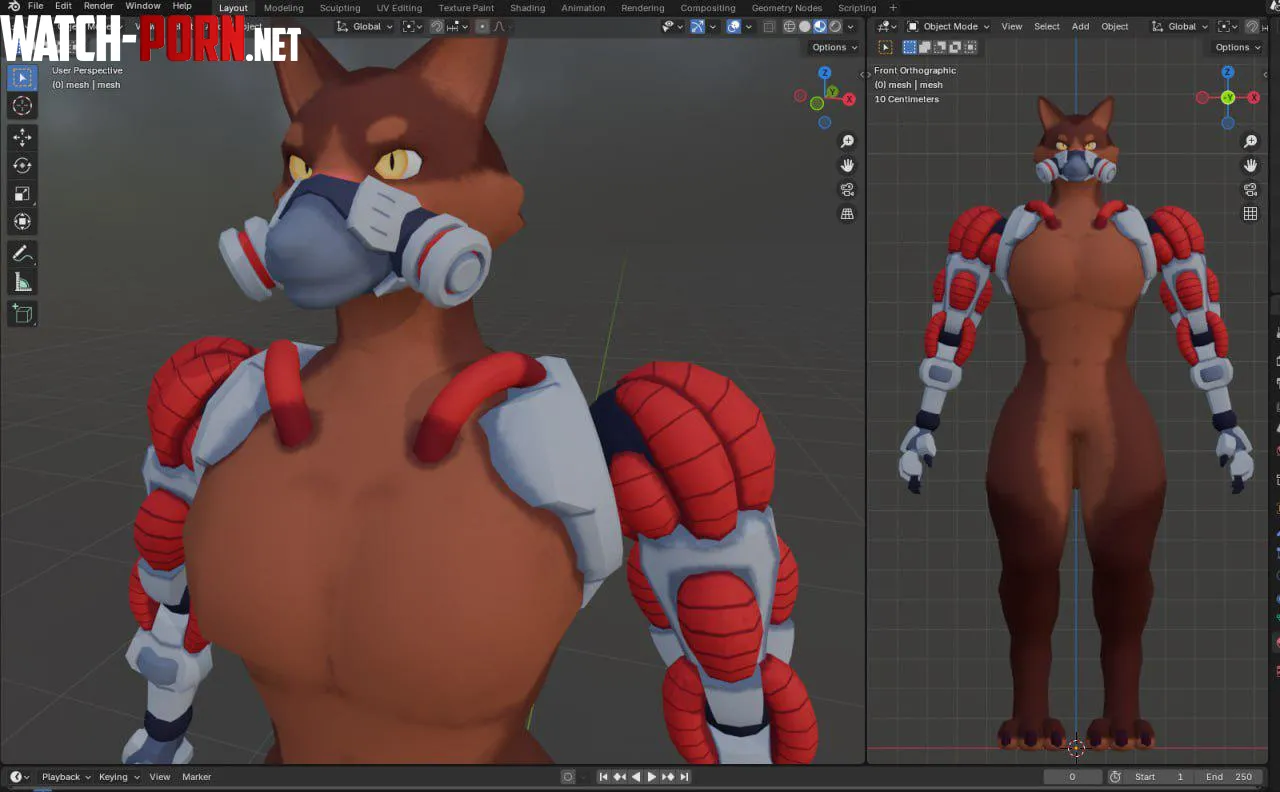
Task: Switch to Solid shading
Action: click(x=805, y=27)
